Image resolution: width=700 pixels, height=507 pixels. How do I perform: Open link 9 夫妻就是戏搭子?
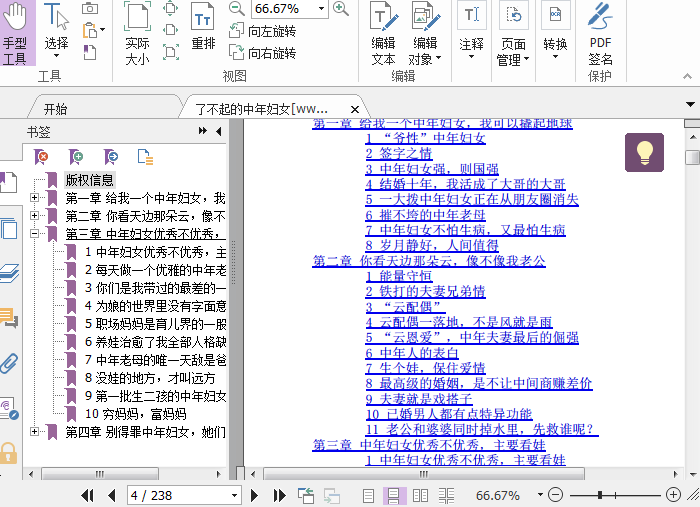coord(419,399)
